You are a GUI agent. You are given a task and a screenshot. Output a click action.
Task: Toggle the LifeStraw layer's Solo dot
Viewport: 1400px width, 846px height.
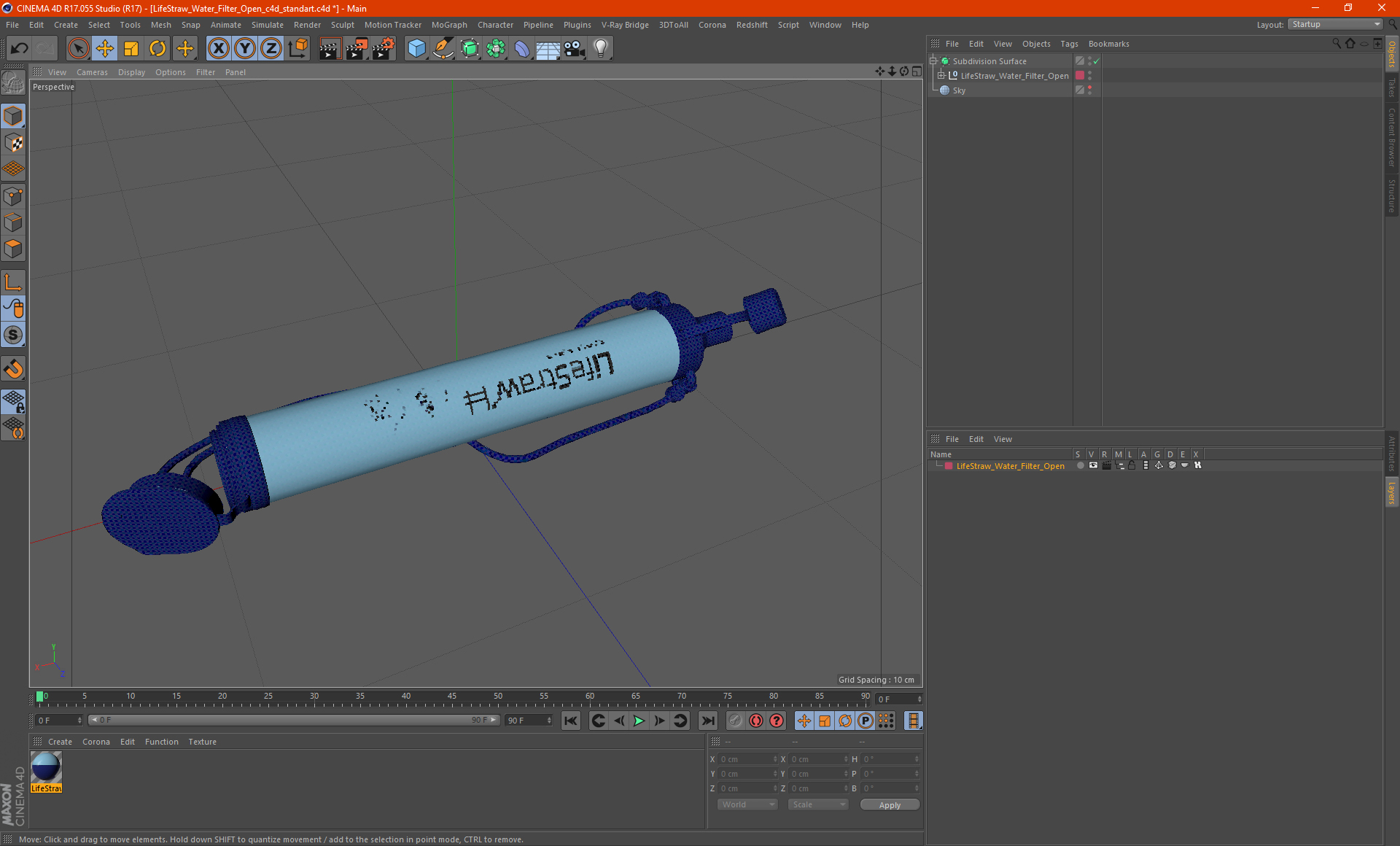tap(1080, 465)
